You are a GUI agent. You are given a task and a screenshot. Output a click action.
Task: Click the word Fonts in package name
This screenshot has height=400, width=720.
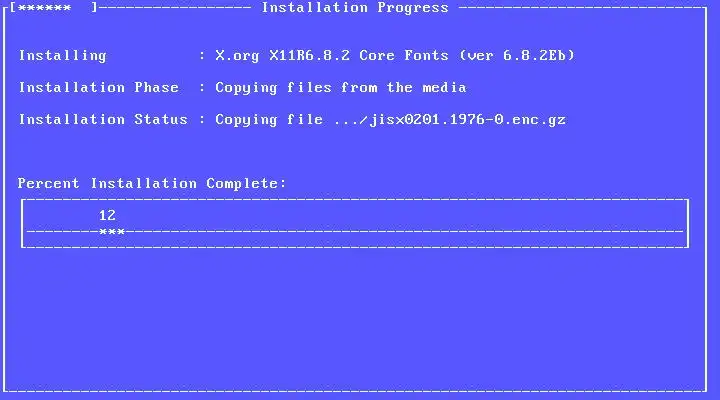pos(426,56)
